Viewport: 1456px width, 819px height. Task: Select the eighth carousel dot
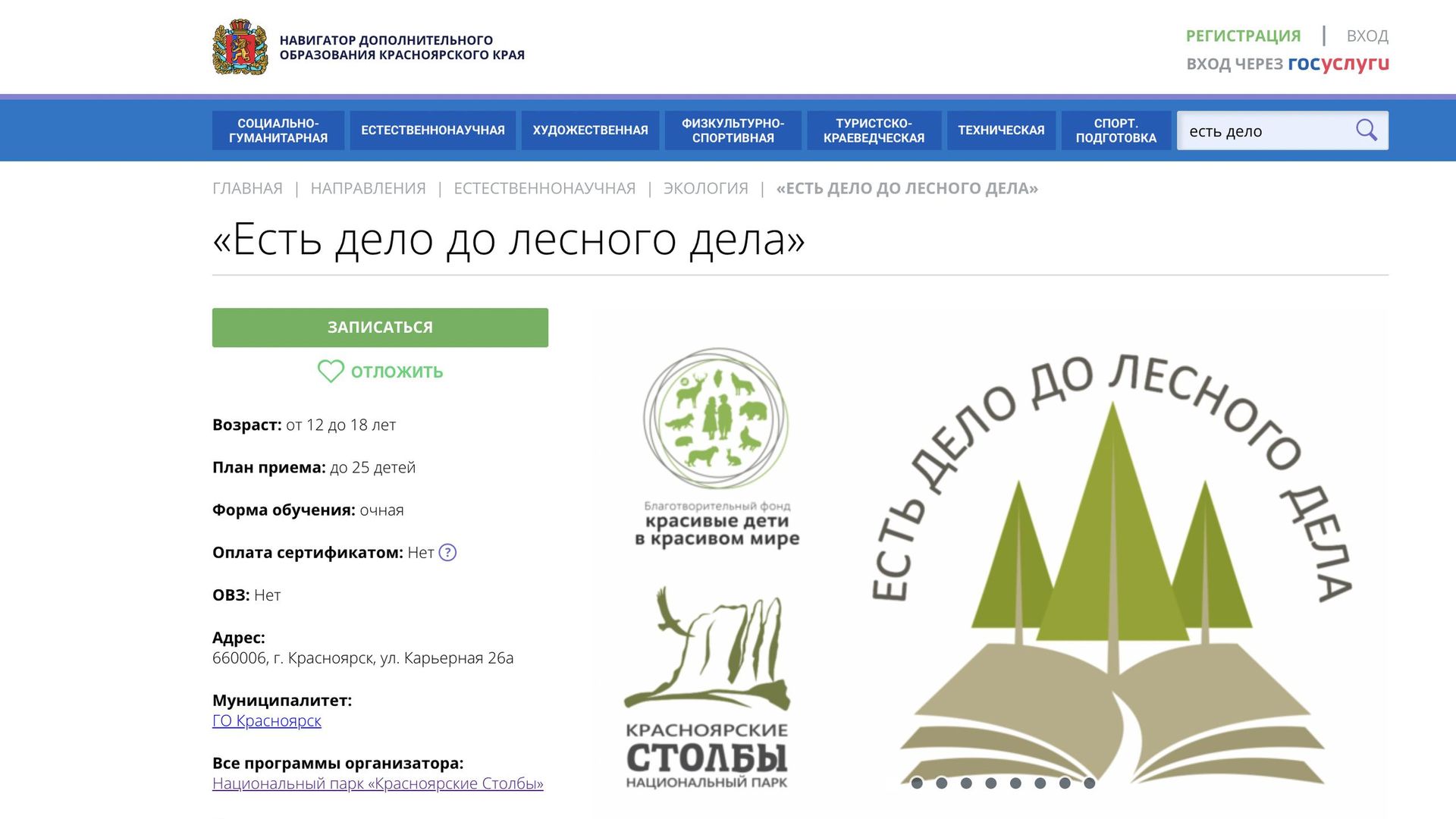pyautogui.click(x=1090, y=783)
